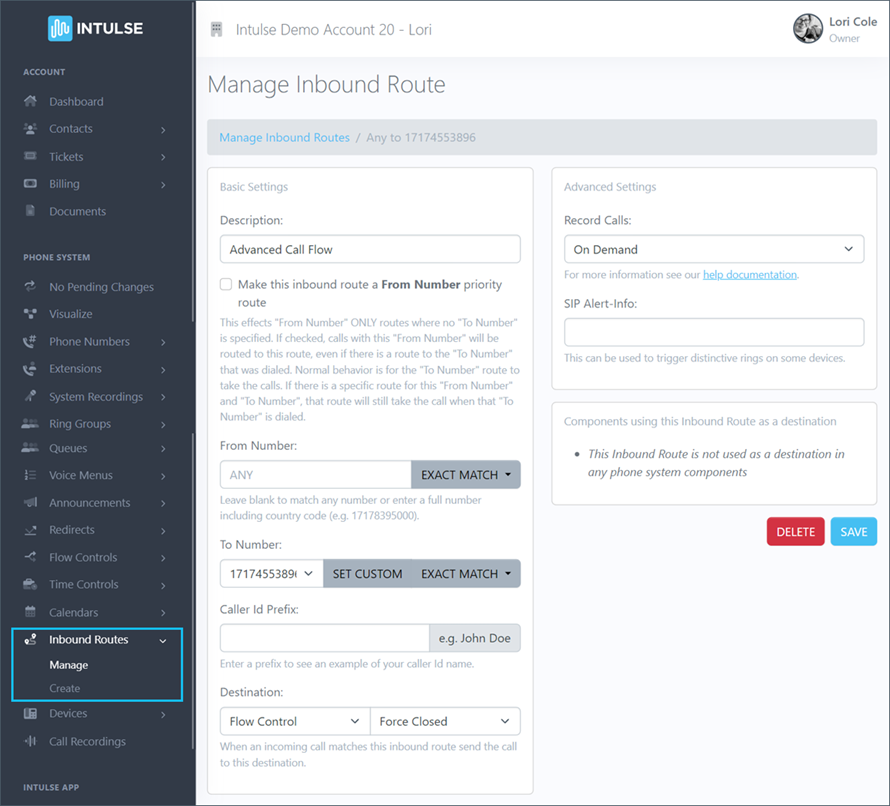Click the Redirects icon
The width and height of the screenshot is (890, 806).
[x=31, y=530]
